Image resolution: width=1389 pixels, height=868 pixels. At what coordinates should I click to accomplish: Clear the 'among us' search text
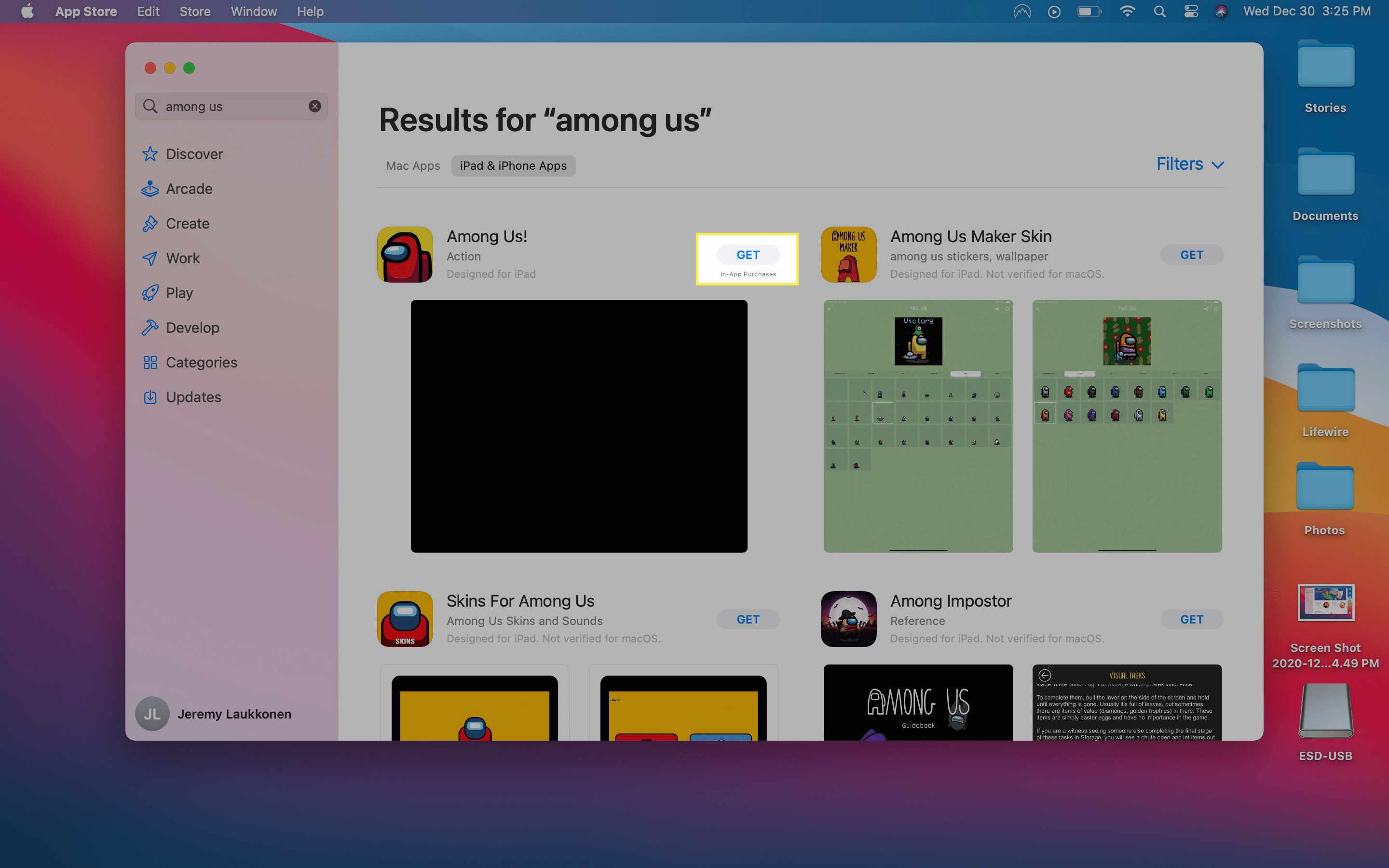[x=314, y=106]
